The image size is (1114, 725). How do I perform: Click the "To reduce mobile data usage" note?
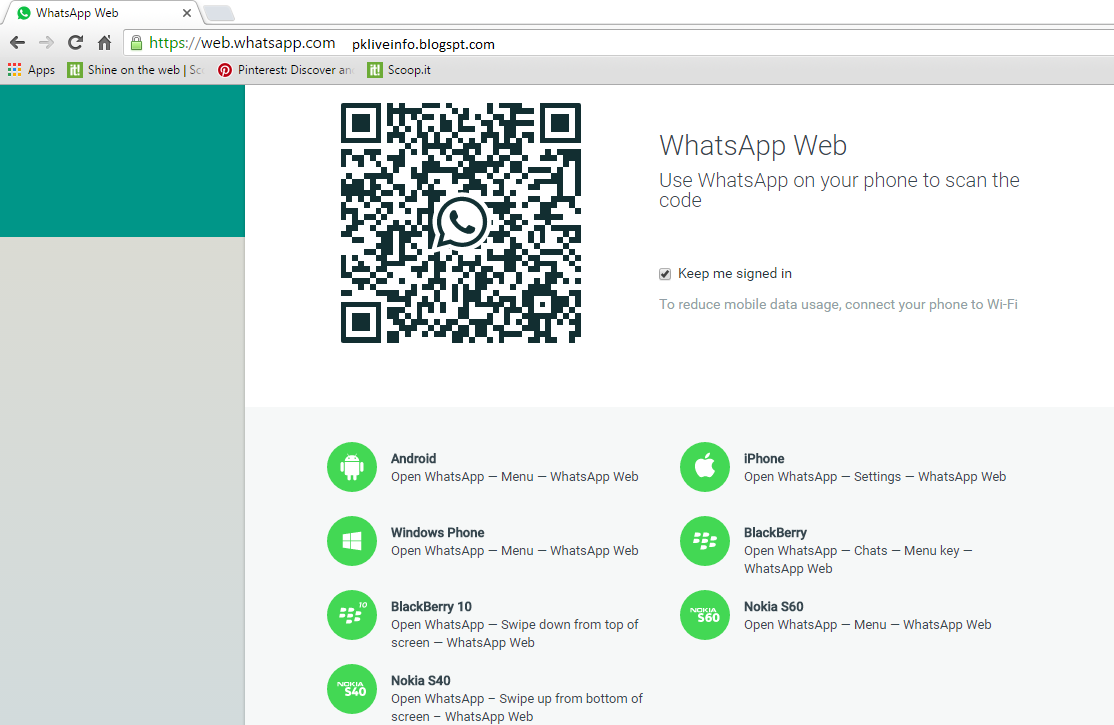(x=838, y=304)
